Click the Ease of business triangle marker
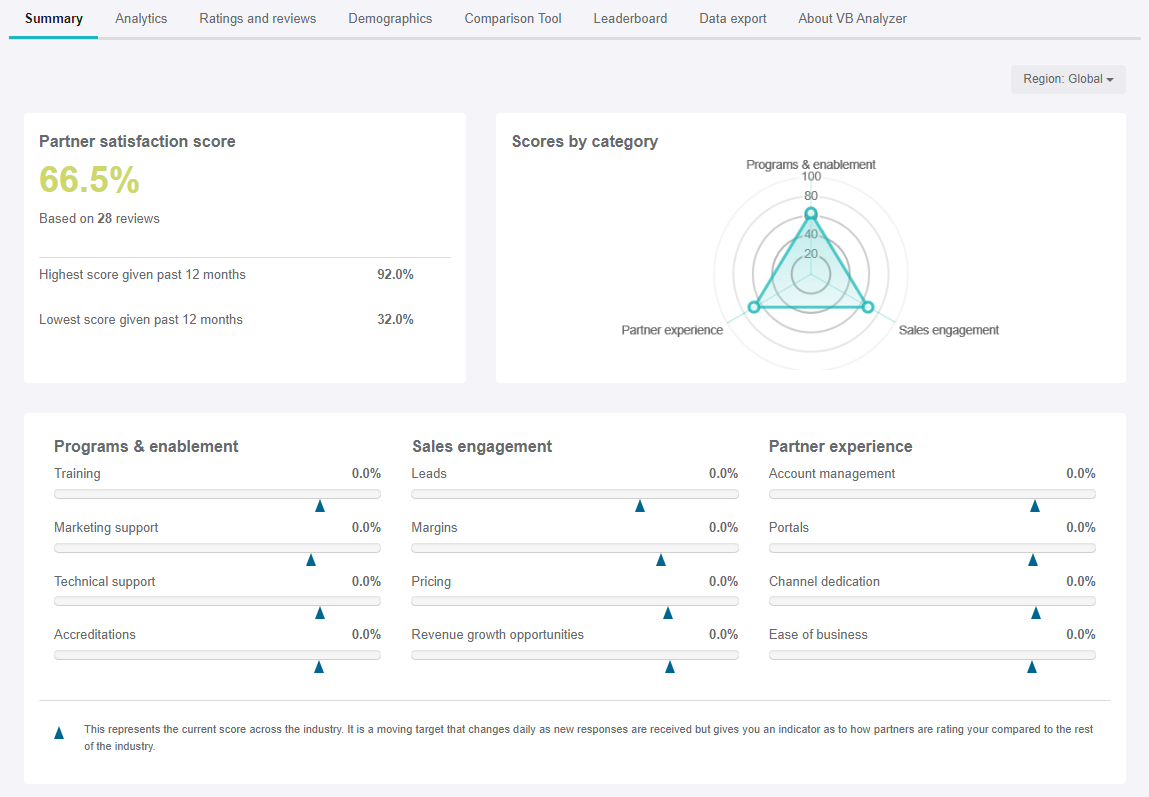Screen dimensions: 1149x797 [1032, 667]
